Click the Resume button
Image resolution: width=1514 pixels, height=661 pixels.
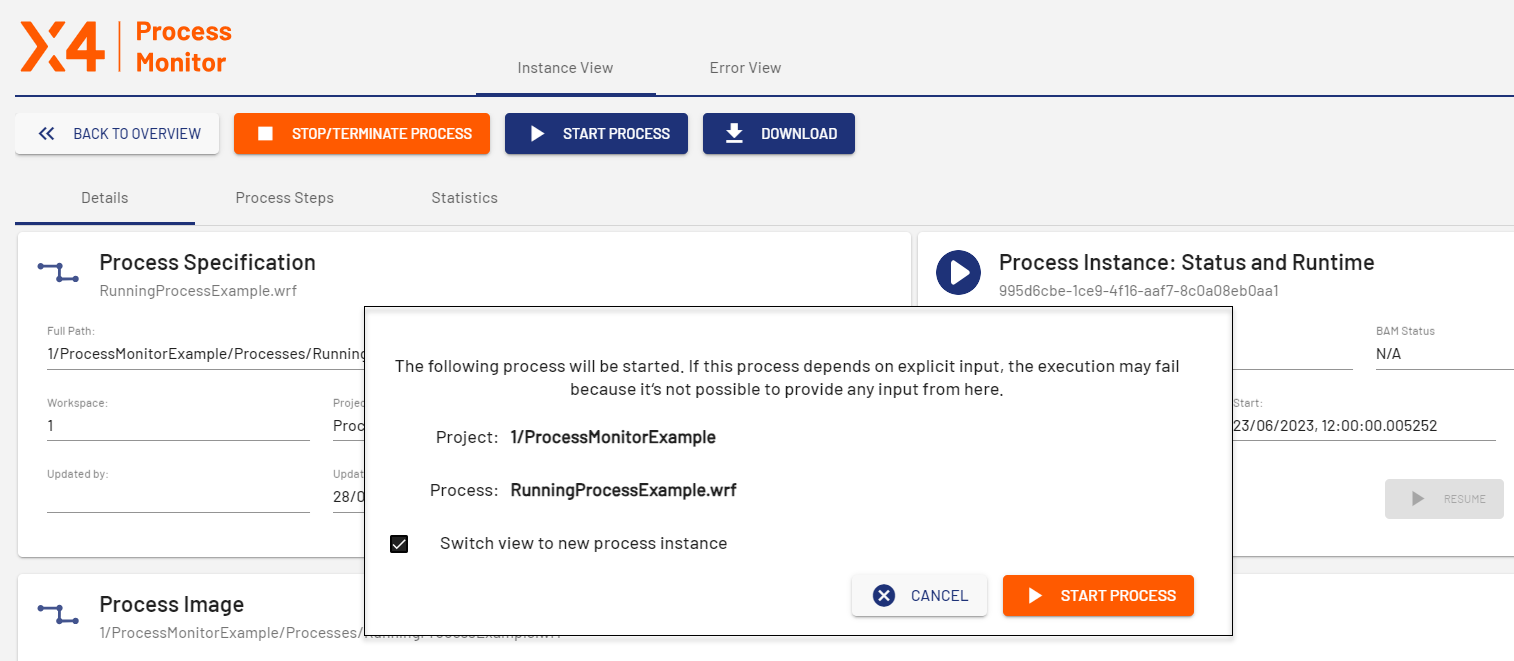click(x=1444, y=499)
